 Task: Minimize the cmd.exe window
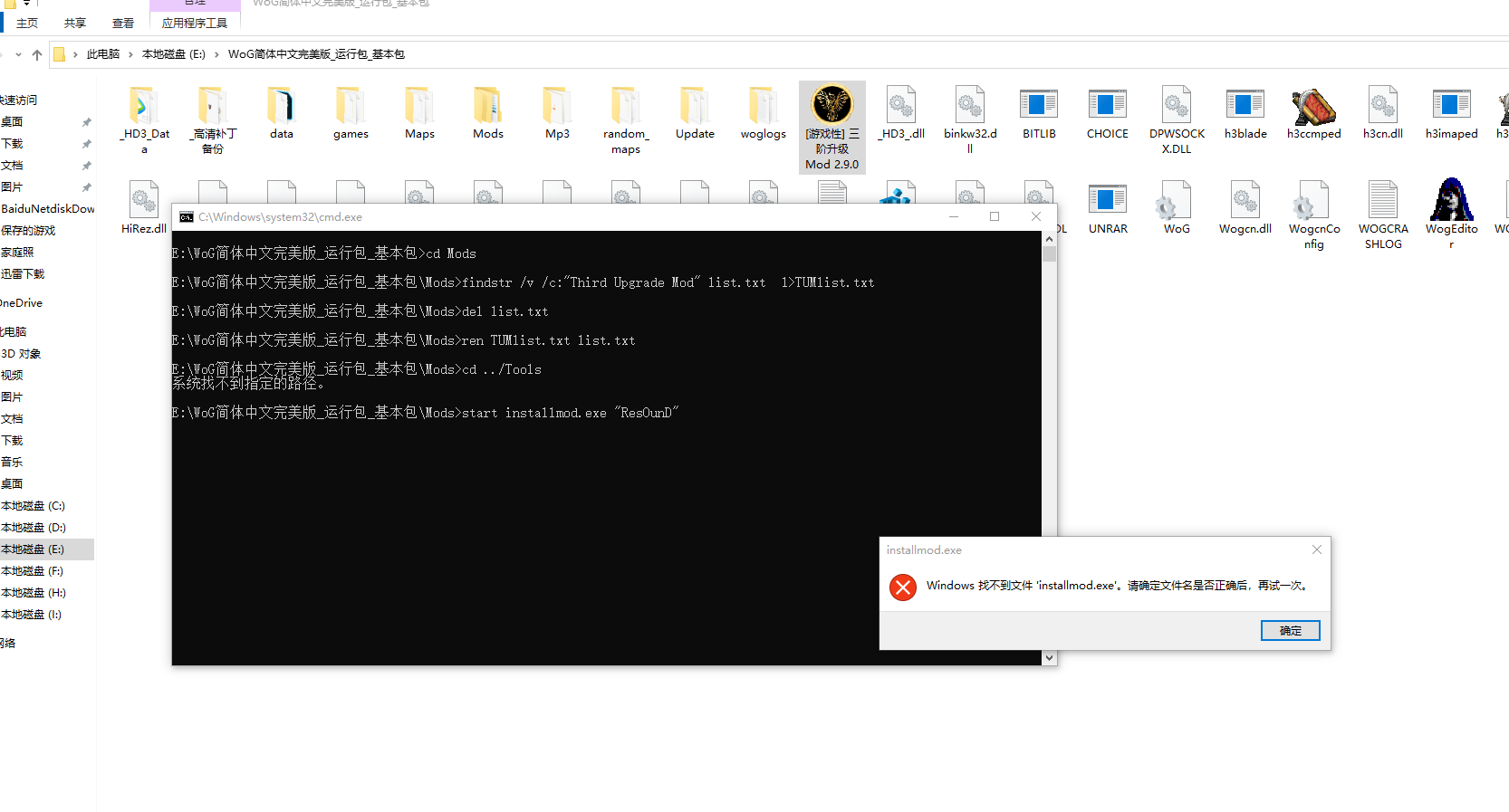click(x=954, y=216)
